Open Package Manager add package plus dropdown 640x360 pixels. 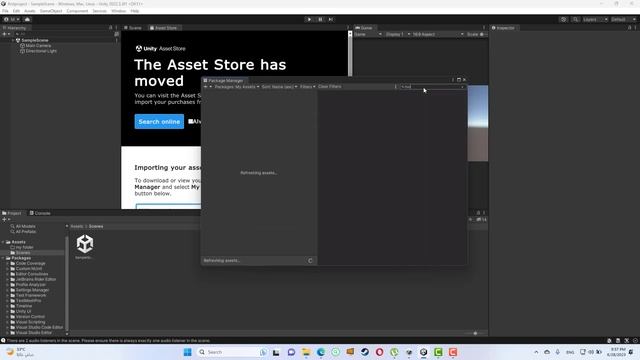pyautogui.click(x=207, y=87)
